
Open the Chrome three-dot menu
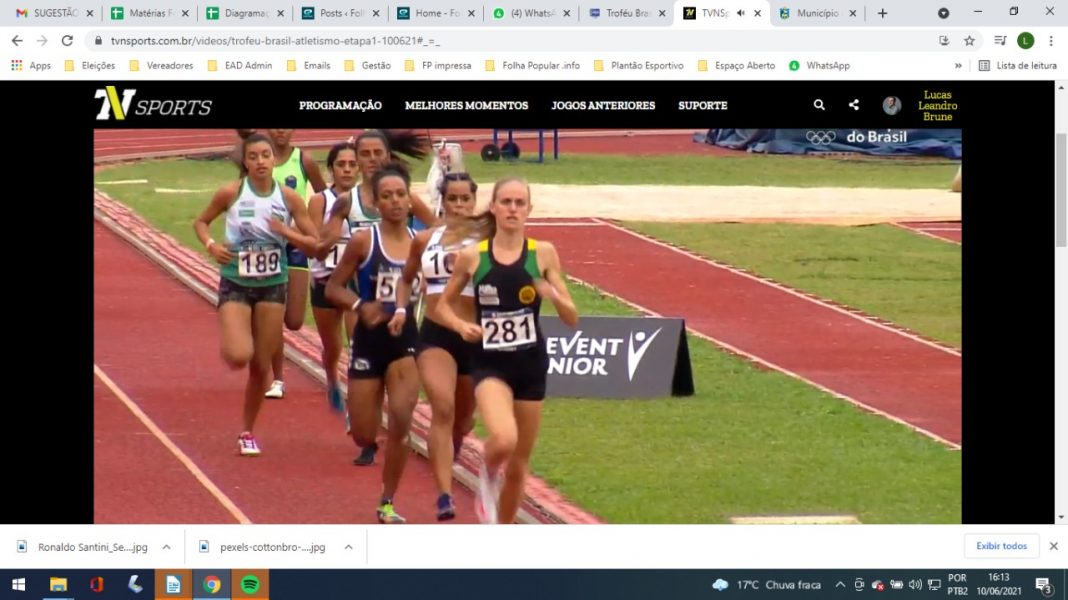1050,41
